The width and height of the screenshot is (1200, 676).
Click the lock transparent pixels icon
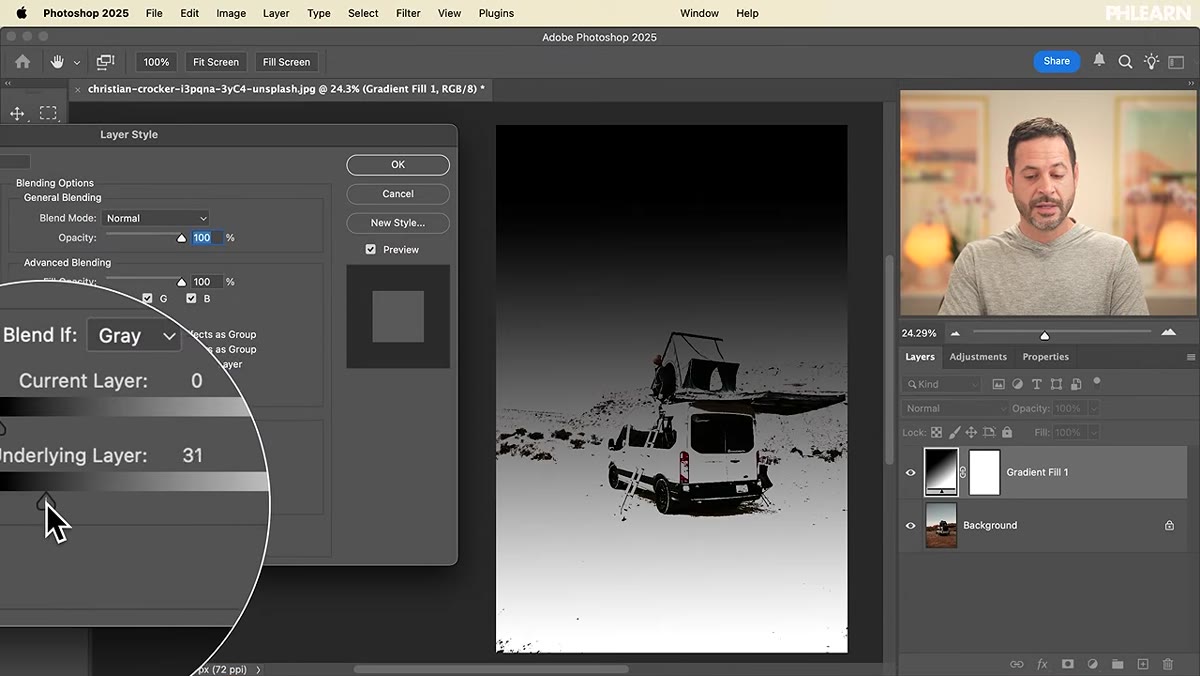[936, 433]
